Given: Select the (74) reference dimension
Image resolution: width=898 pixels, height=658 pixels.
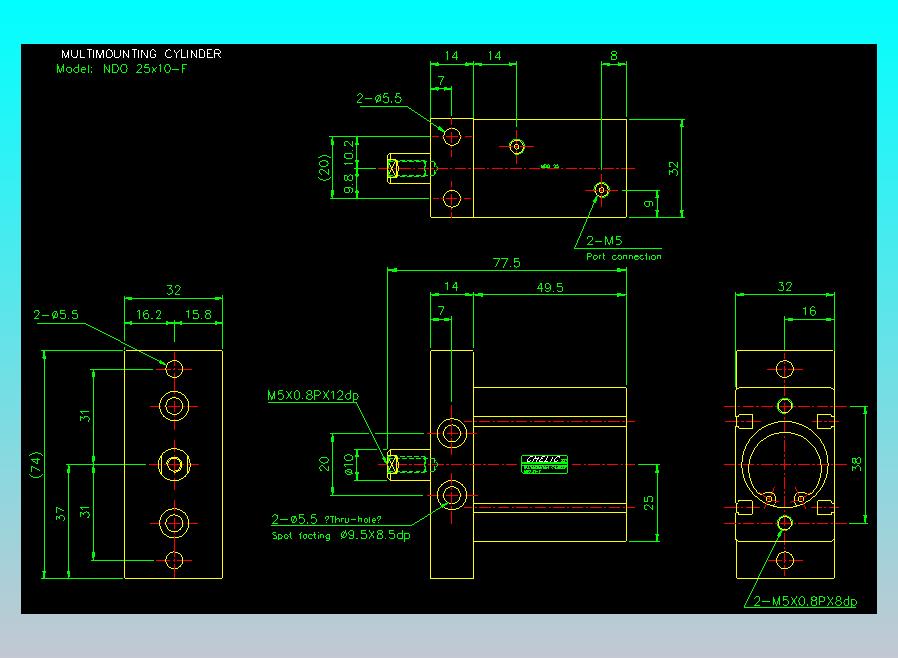Looking at the screenshot, I should tap(36, 464).
